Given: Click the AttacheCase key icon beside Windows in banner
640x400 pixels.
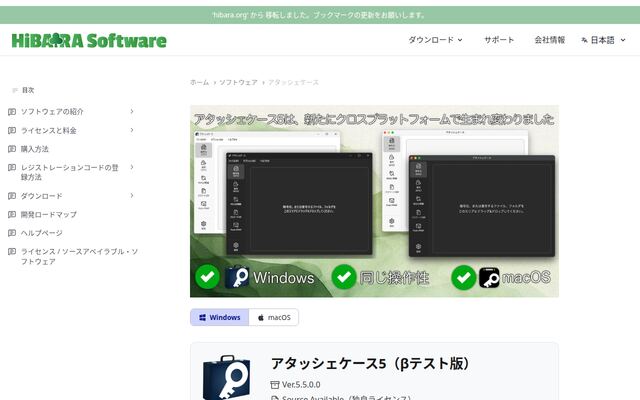Looking at the screenshot, I should [237, 277].
